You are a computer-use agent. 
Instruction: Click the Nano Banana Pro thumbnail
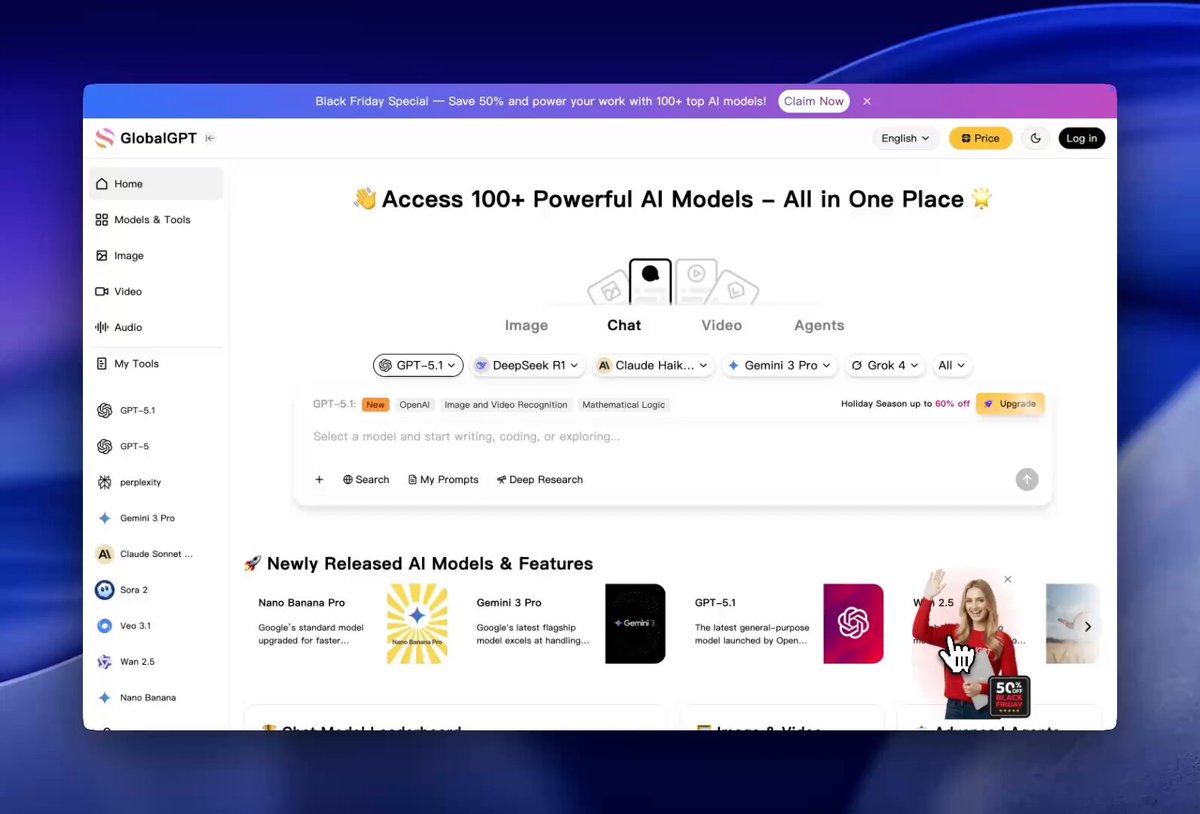[417, 624]
